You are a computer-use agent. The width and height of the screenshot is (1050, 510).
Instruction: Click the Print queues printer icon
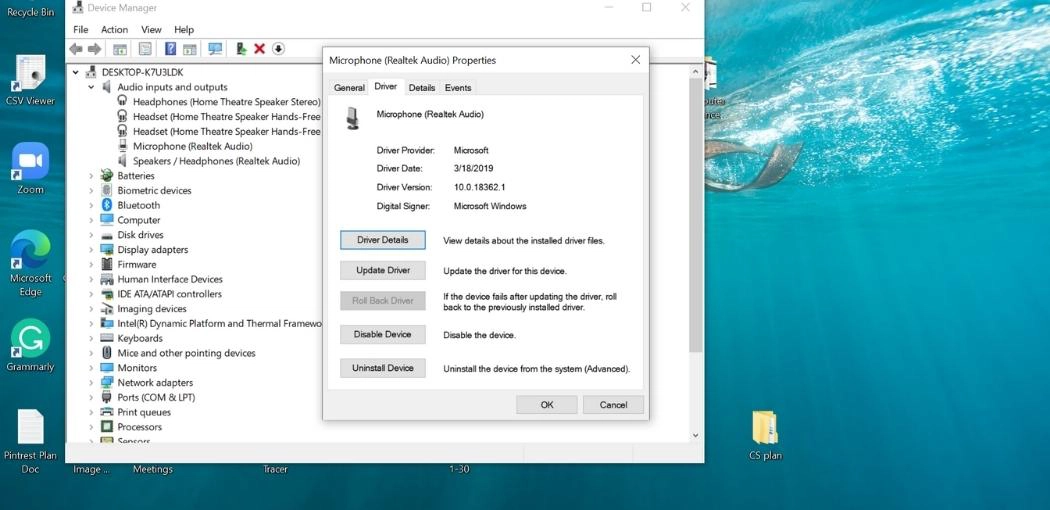[x=106, y=412]
